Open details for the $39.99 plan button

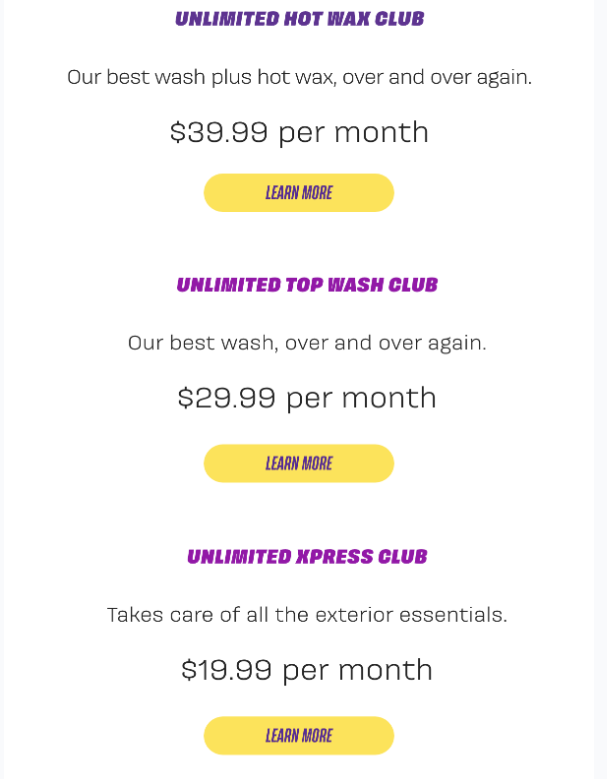[x=299, y=193]
